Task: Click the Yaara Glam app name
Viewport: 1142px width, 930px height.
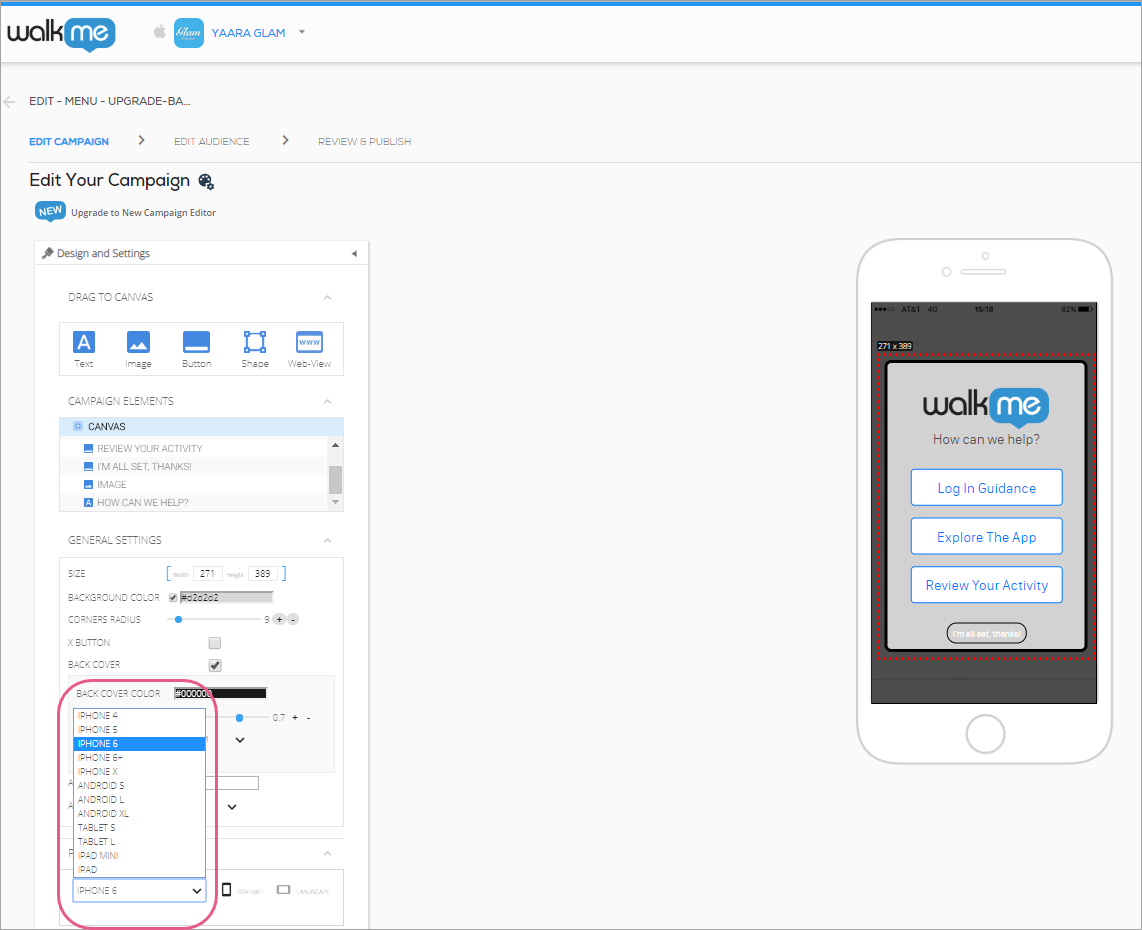Action: (248, 33)
